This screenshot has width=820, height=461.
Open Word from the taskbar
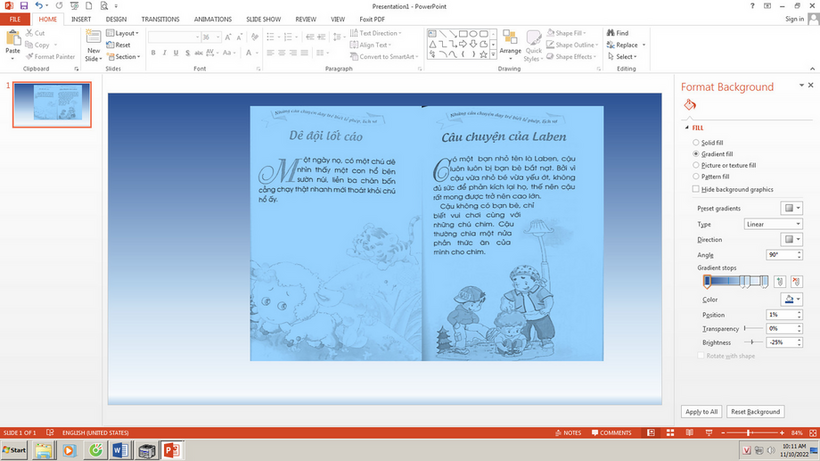120,450
